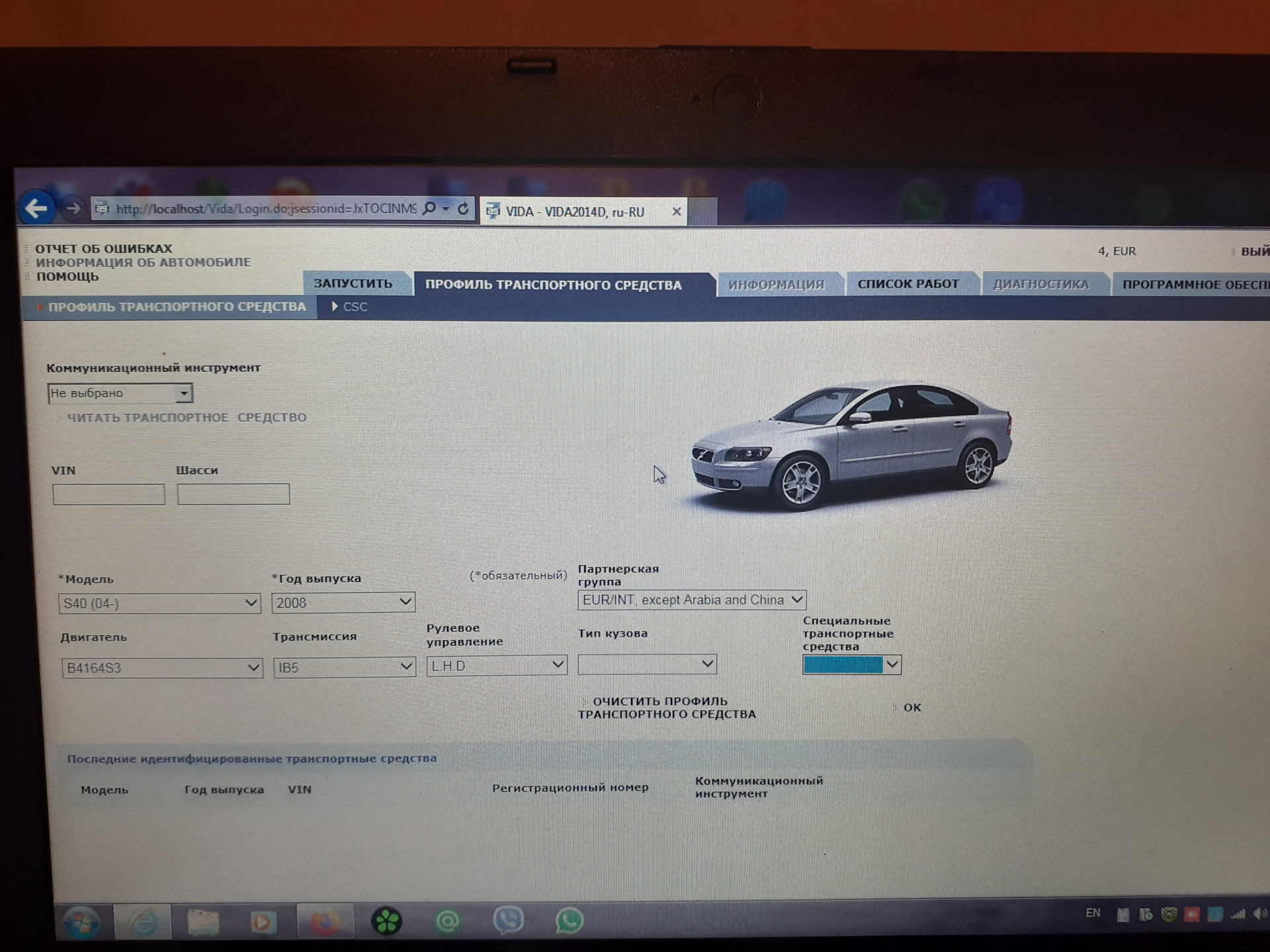Launch Firefox from the taskbar
The width and height of the screenshot is (1270, 952).
[x=324, y=922]
